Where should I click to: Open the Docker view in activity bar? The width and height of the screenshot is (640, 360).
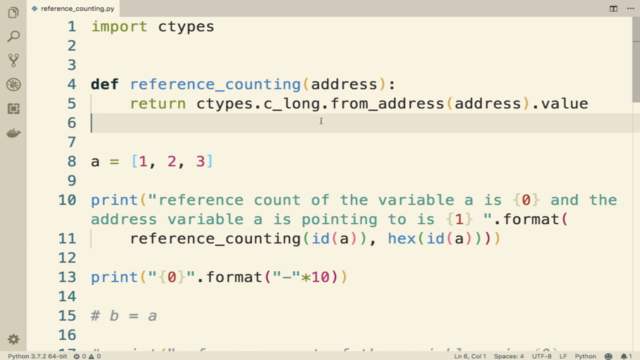[x=13, y=133]
